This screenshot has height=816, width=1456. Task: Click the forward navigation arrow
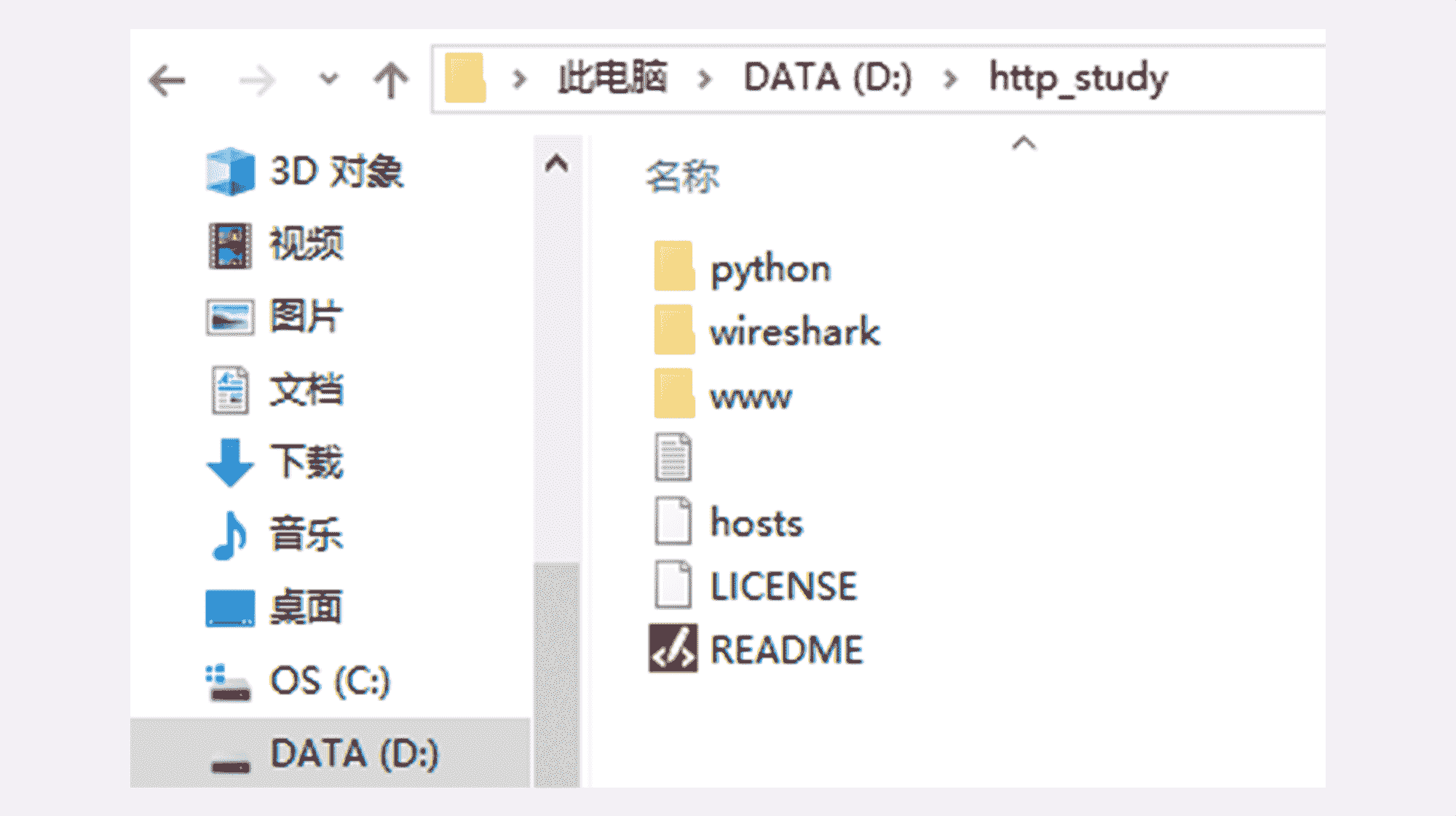click(258, 80)
